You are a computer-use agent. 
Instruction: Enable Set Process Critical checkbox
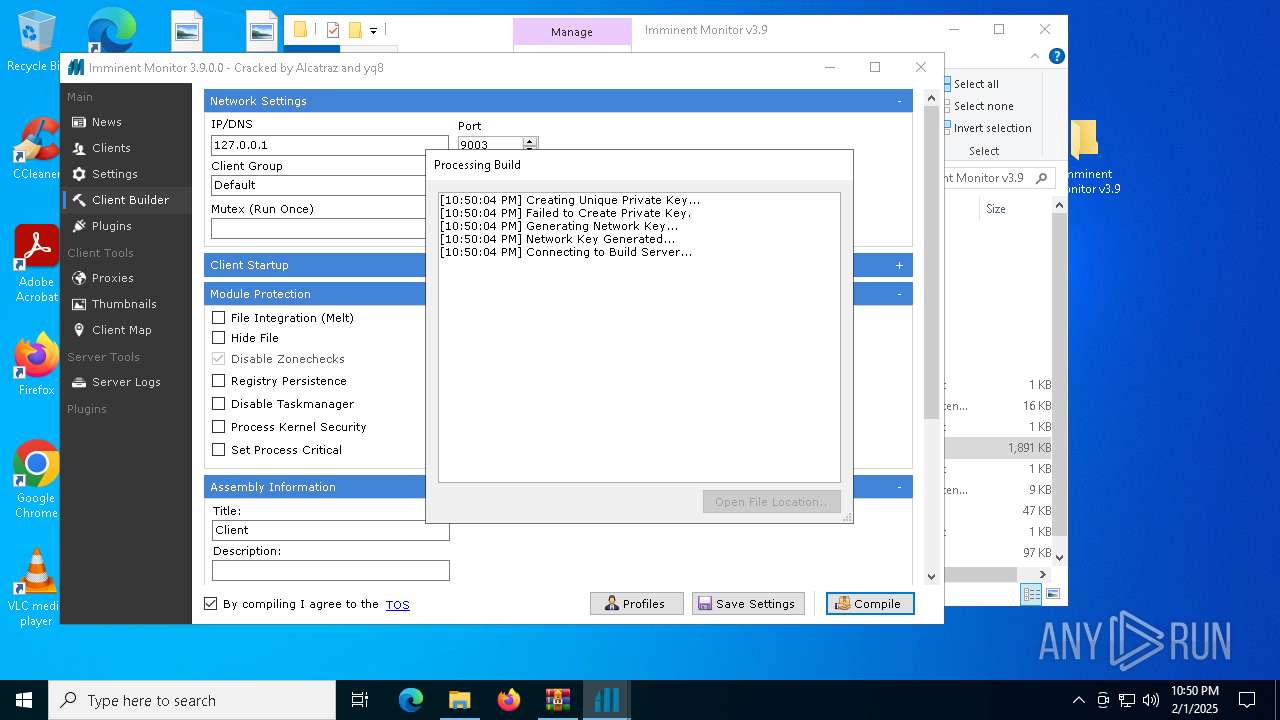pos(218,450)
